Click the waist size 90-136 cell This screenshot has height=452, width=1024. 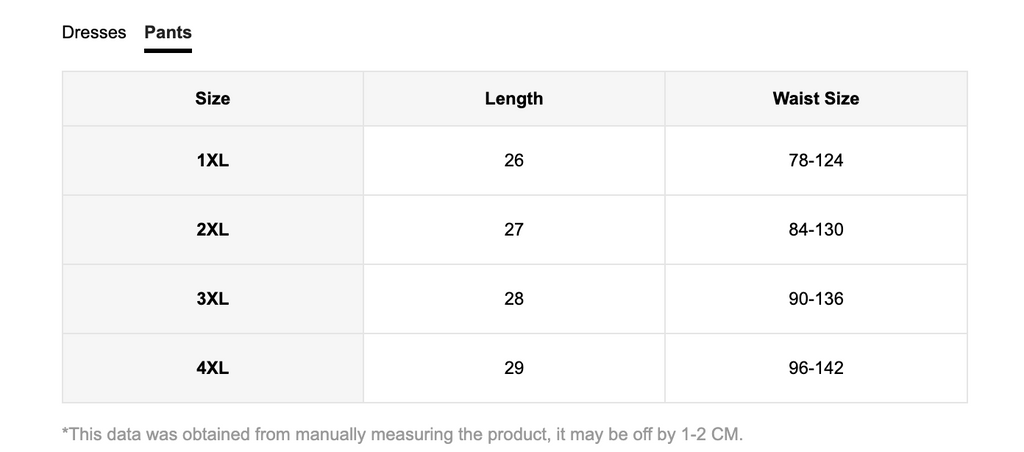816,299
